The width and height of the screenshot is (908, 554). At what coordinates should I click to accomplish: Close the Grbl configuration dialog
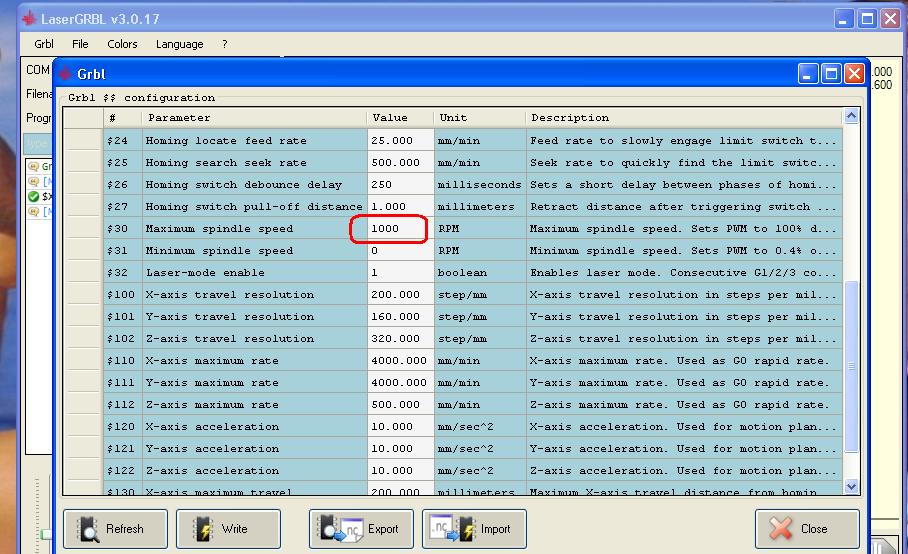tap(806, 529)
